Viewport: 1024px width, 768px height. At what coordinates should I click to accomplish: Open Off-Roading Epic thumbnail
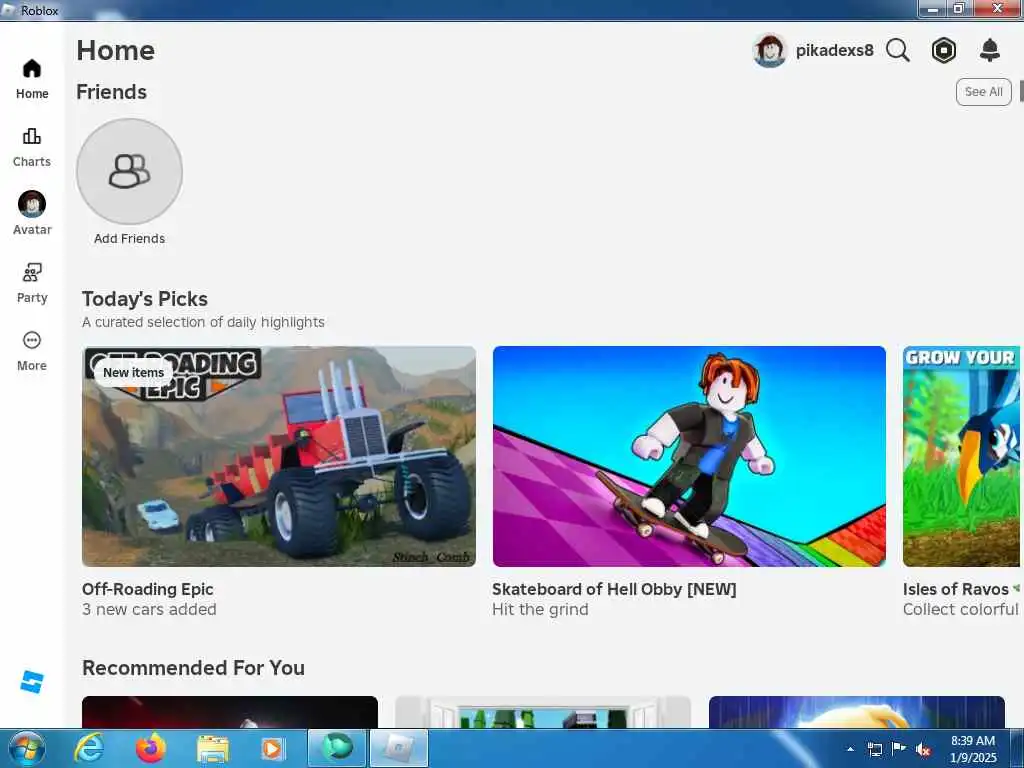[x=279, y=456]
